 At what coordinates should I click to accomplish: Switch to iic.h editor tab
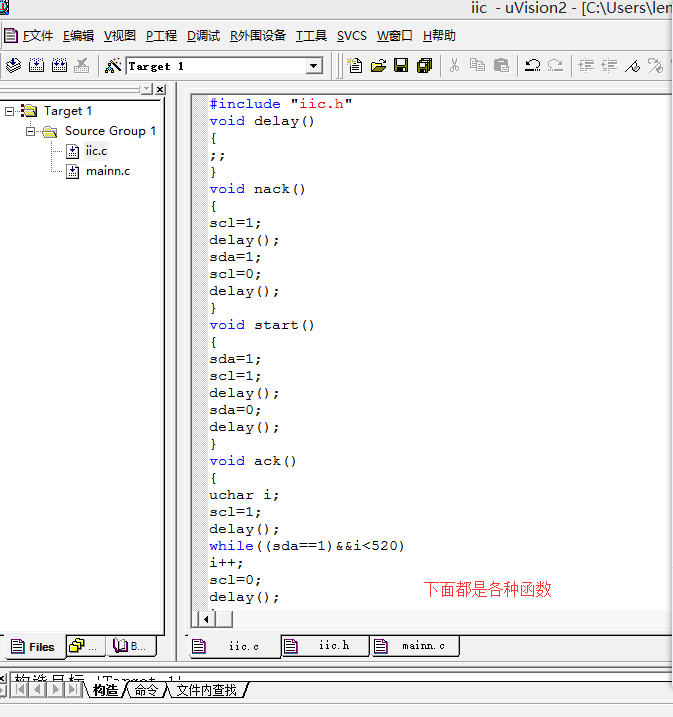pyautogui.click(x=325, y=646)
